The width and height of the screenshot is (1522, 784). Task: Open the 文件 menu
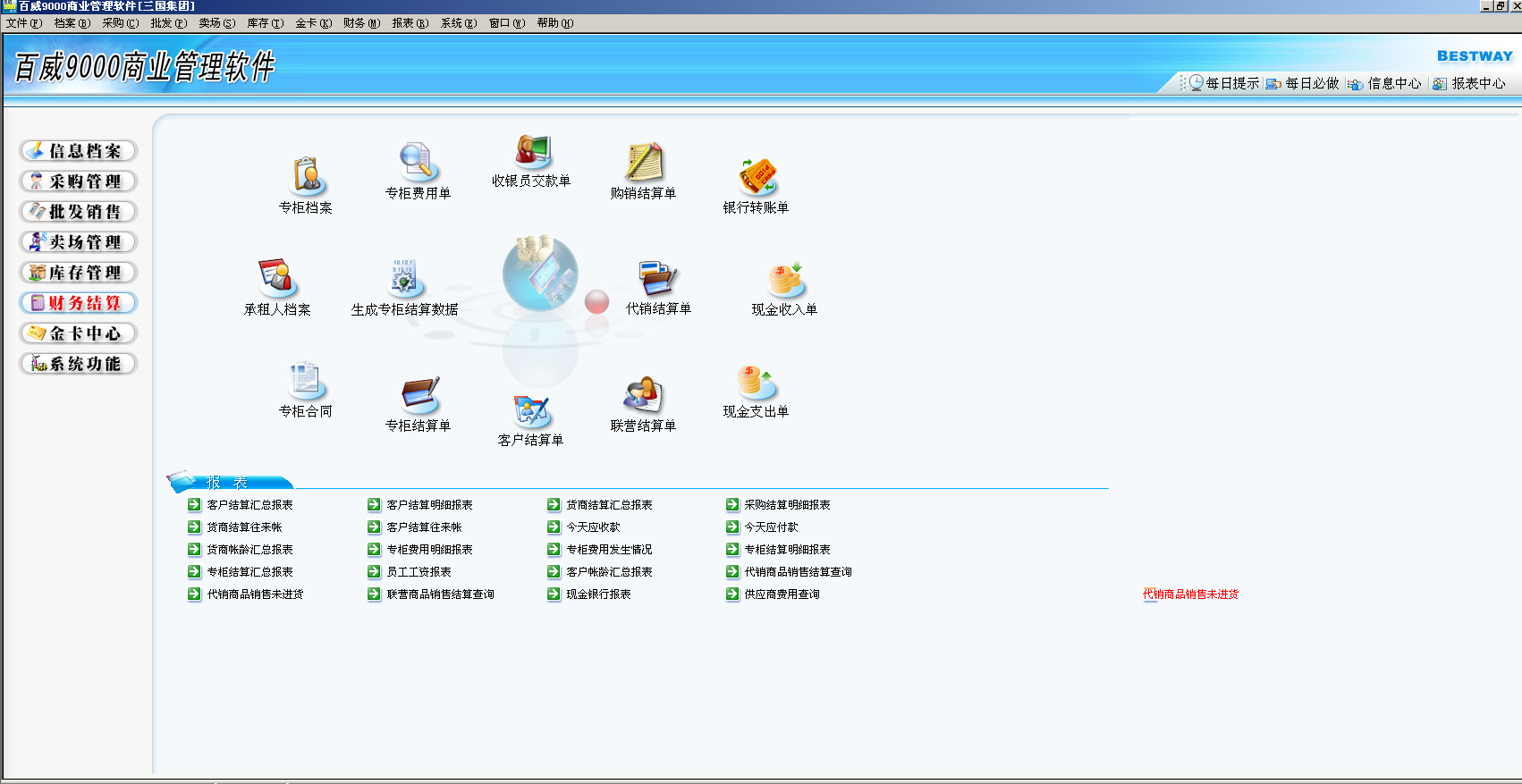pyautogui.click(x=24, y=23)
